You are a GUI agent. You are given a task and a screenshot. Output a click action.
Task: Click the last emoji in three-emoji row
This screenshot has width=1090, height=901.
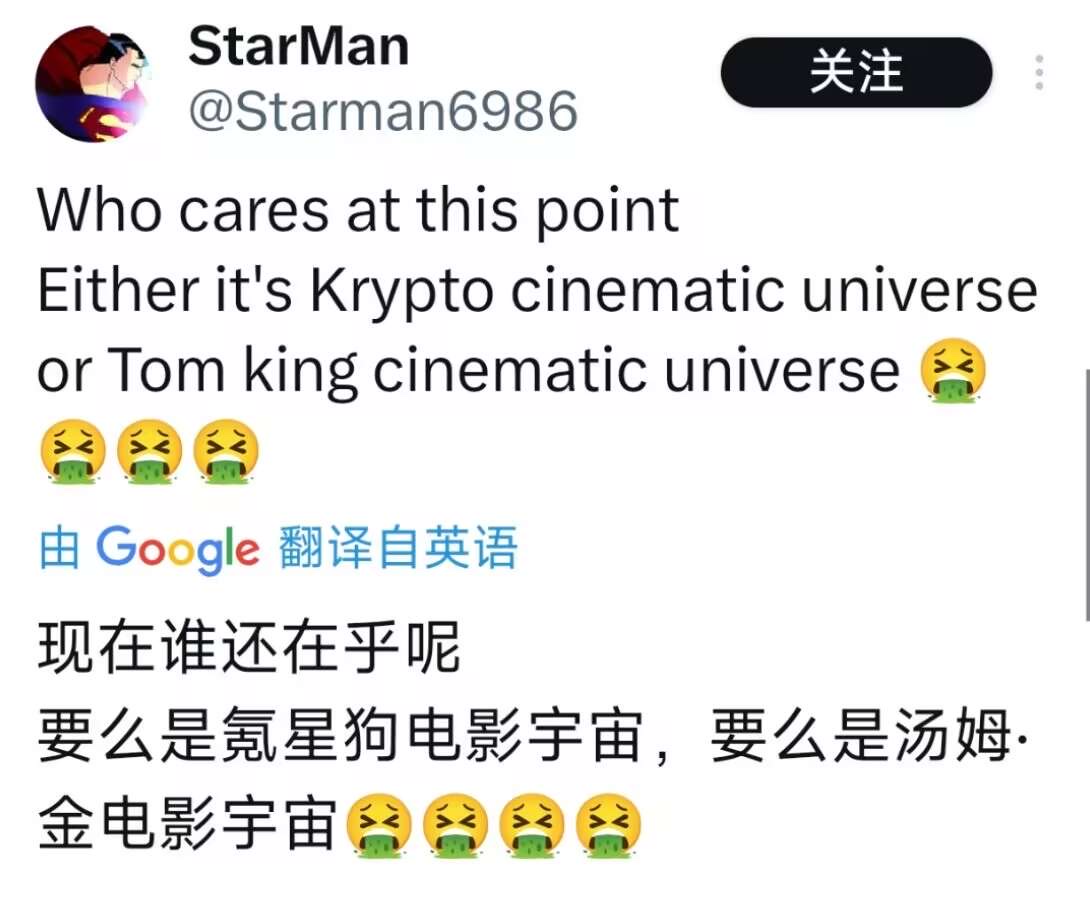225,450
